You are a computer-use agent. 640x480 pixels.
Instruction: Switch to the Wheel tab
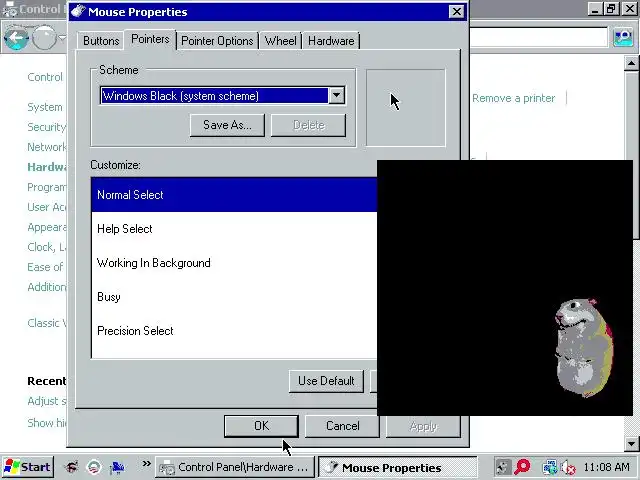tap(280, 41)
